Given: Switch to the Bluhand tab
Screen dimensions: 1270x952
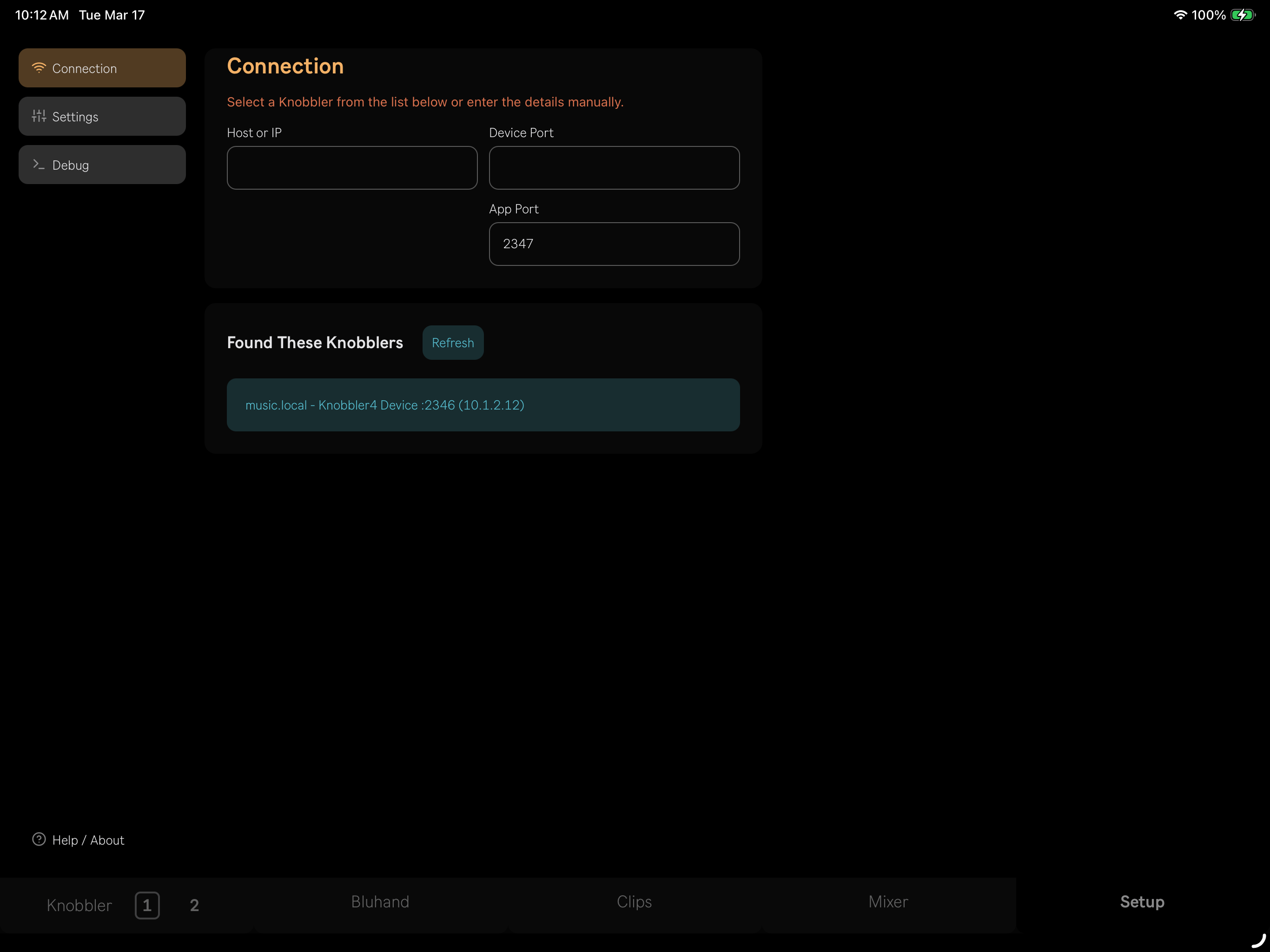Looking at the screenshot, I should [x=380, y=901].
